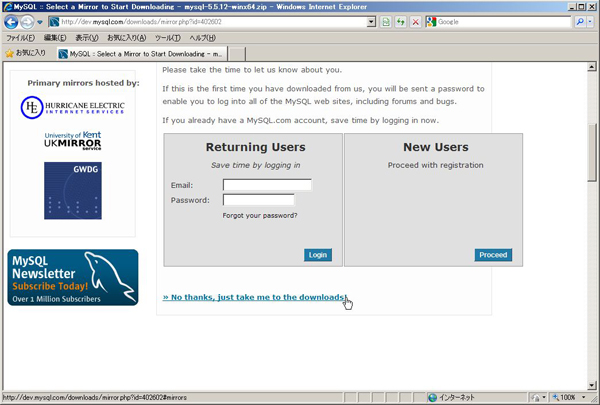The image size is (600, 405).
Task: Click the scrollbar down arrow
Action: click(x=592, y=385)
